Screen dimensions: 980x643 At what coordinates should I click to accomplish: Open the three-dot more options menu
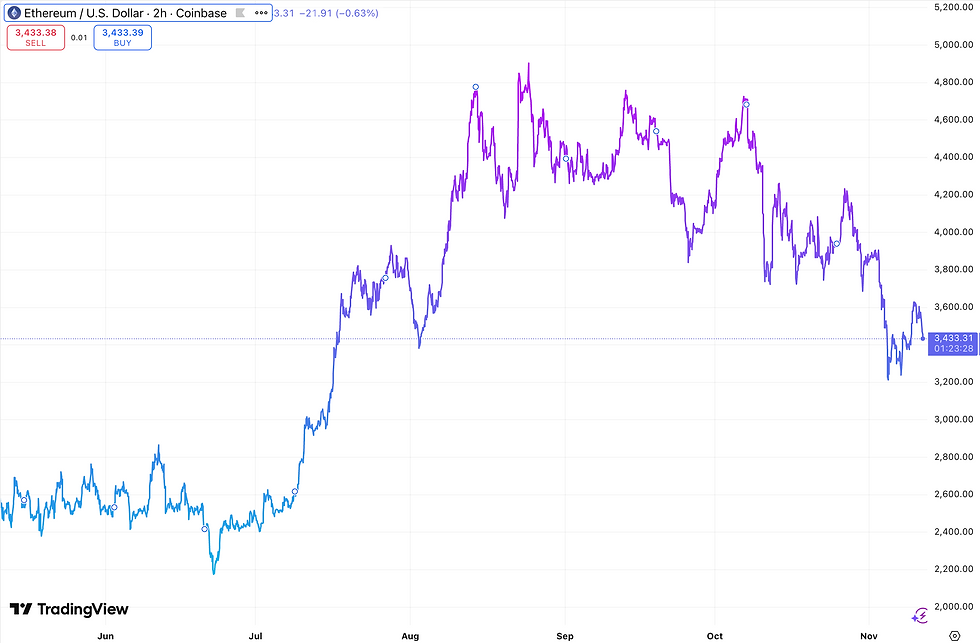pyautogui.click(x=261, y=13)
